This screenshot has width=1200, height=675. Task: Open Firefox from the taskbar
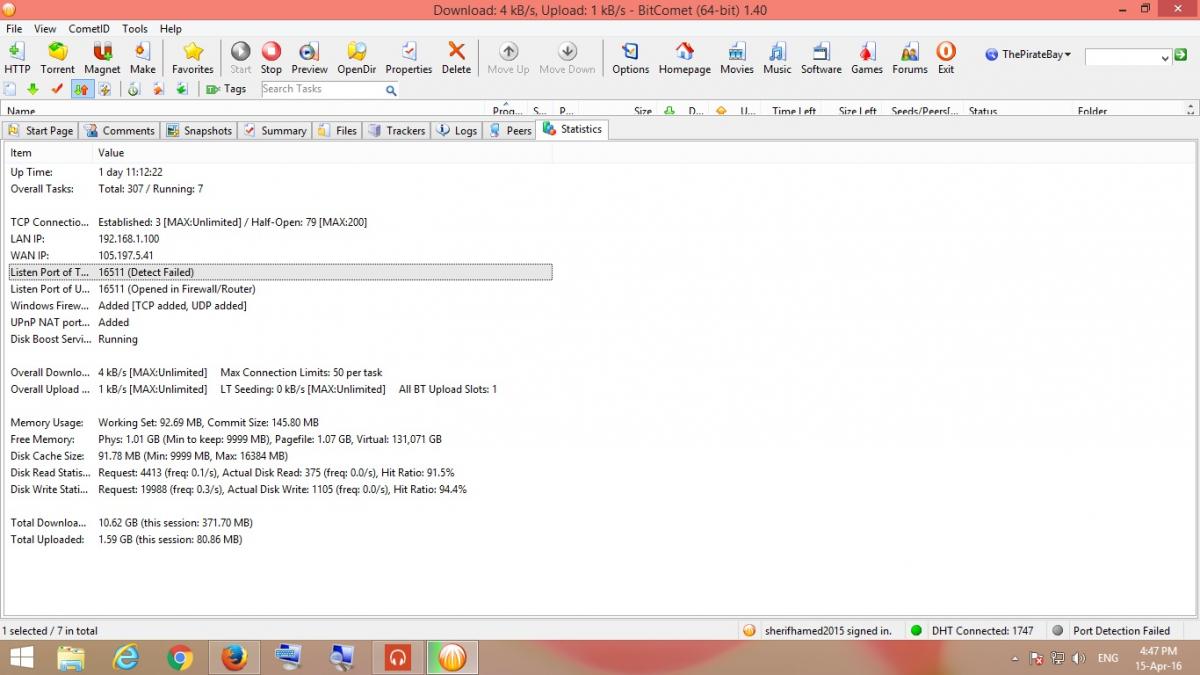tap(234, 657)
